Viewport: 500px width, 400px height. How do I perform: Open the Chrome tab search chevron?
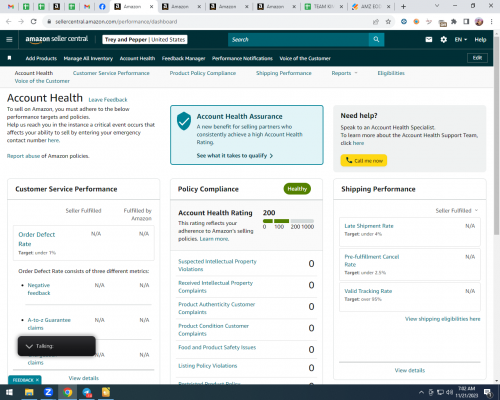(437, 6)
